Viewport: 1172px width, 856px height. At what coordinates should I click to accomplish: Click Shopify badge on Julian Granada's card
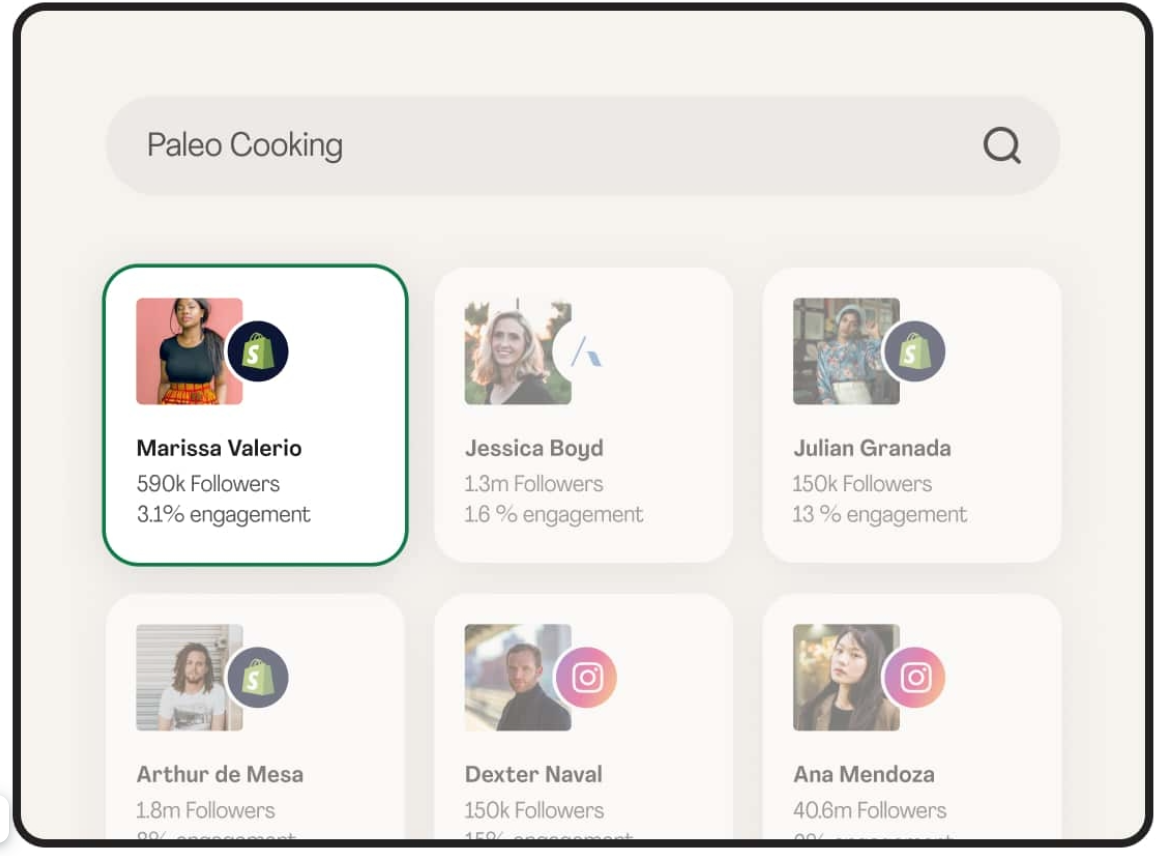(x=914, y=352)
